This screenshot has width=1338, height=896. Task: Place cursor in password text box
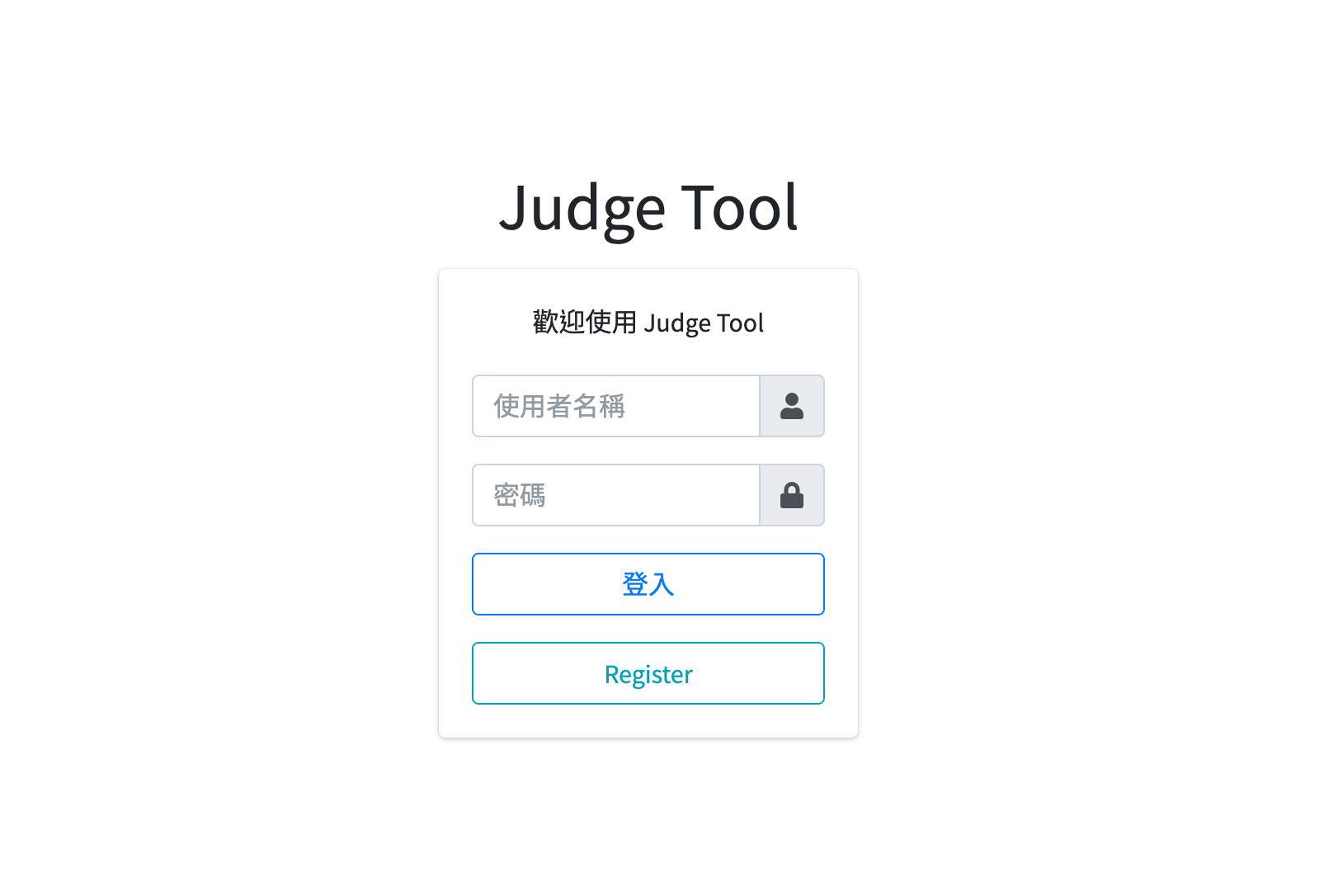[x=616, y=495]
